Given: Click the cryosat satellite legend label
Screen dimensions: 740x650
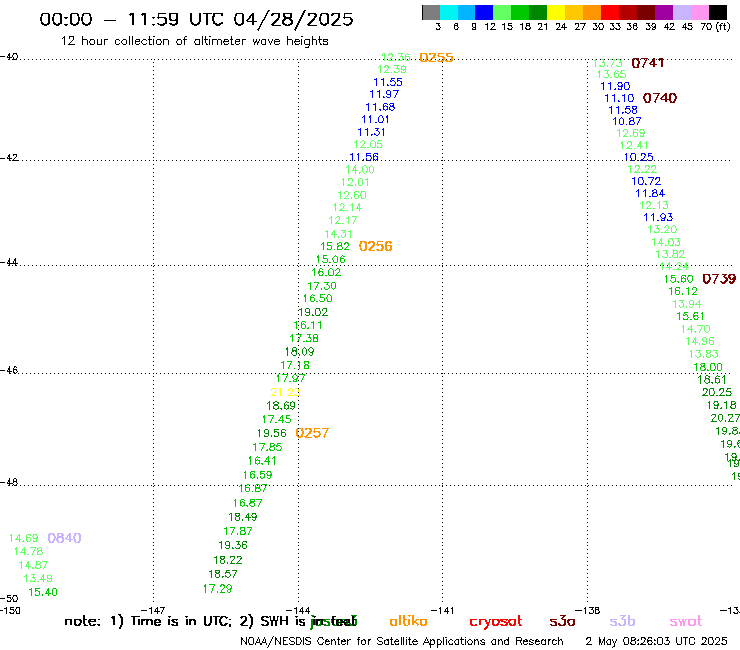Looking at the screenshot, I should tap(496, 622).
